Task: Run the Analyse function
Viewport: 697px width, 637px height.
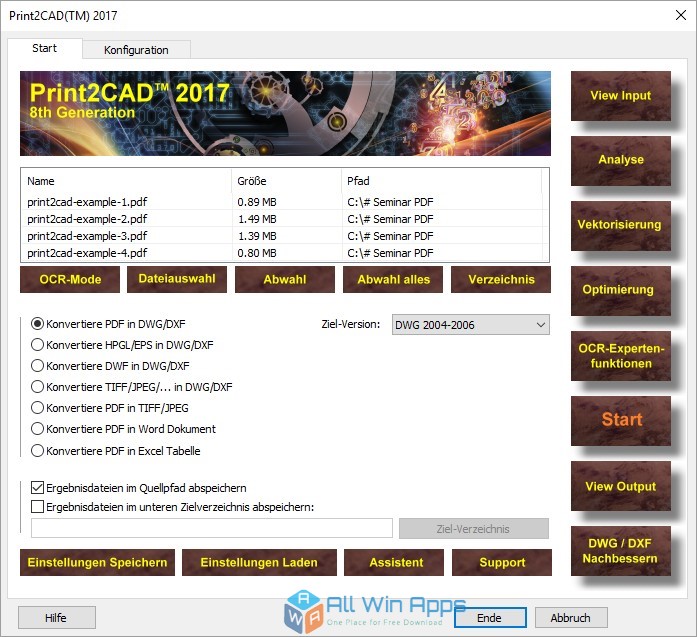Action: coord(621,160)
